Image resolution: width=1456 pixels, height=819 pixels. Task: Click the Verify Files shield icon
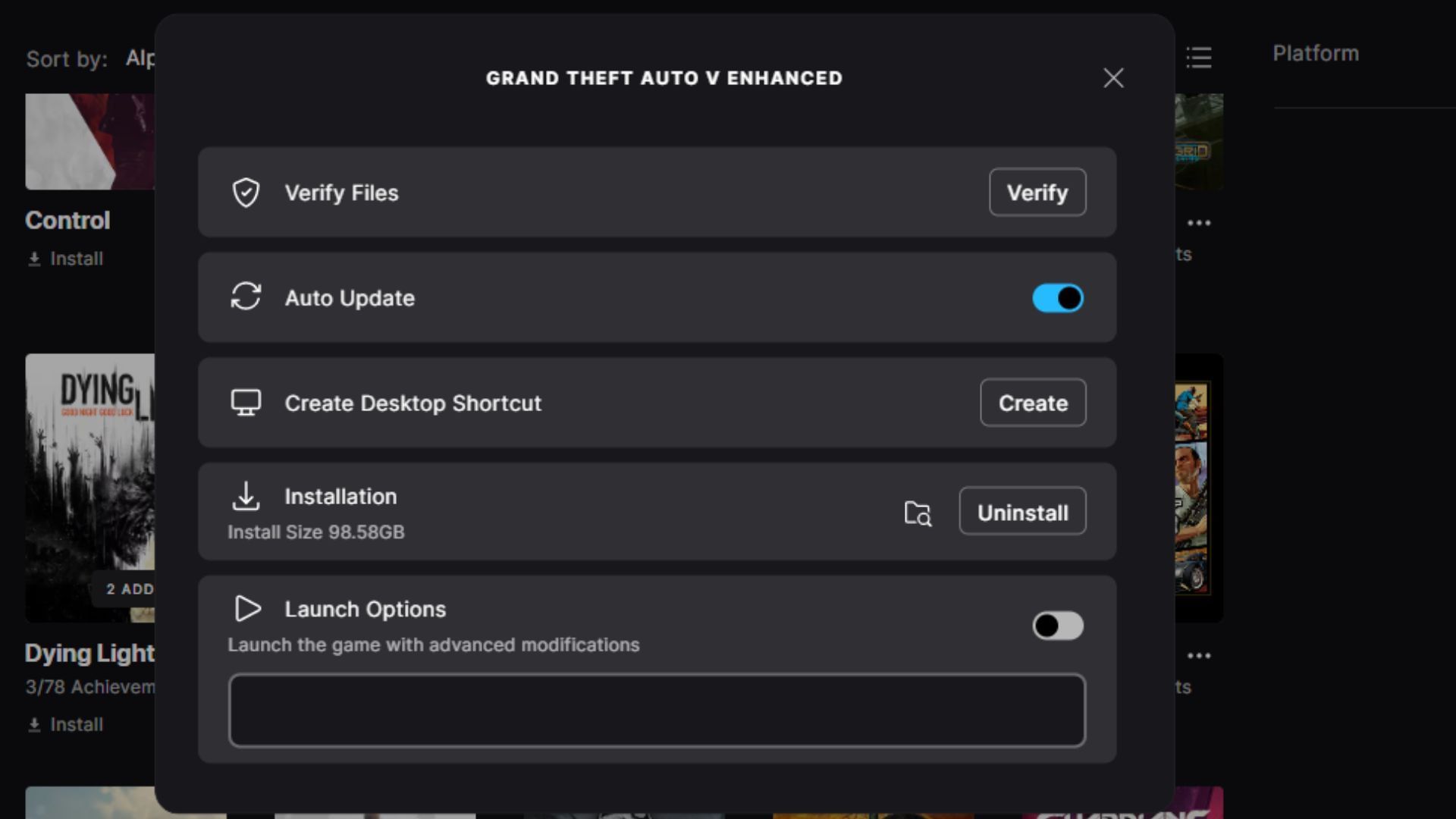pos(246,193)
